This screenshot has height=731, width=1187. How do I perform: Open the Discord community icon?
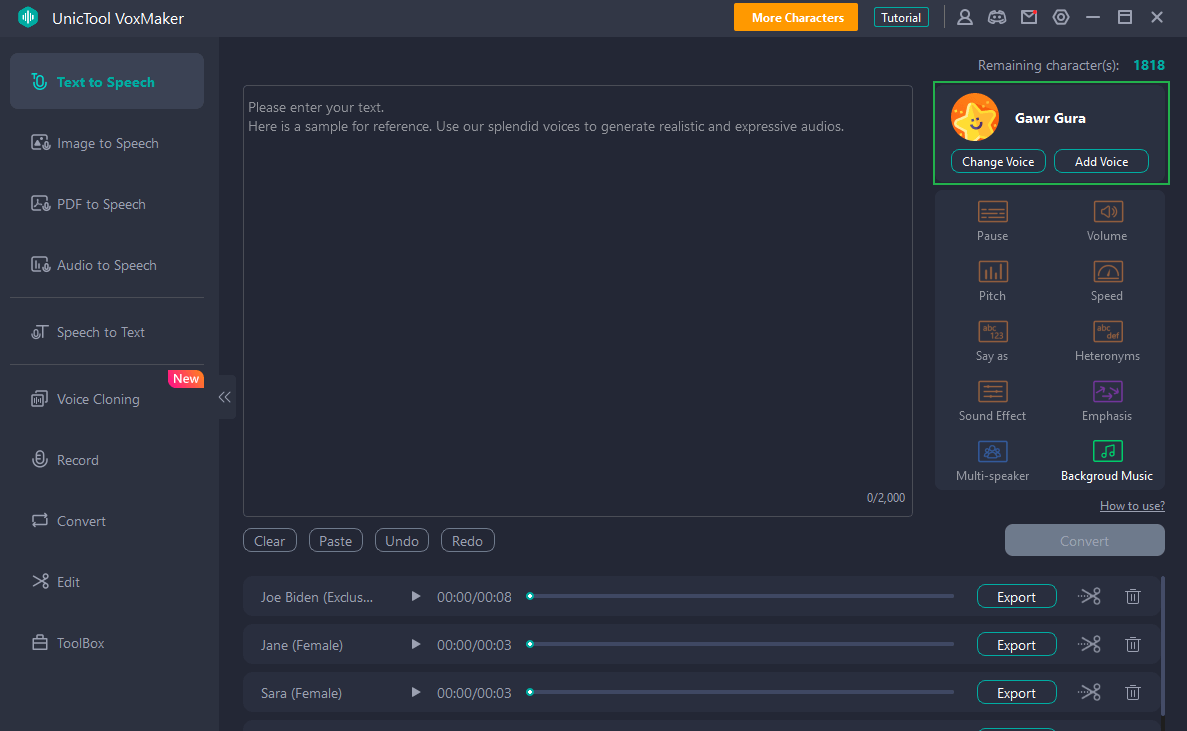coord(996,17)
